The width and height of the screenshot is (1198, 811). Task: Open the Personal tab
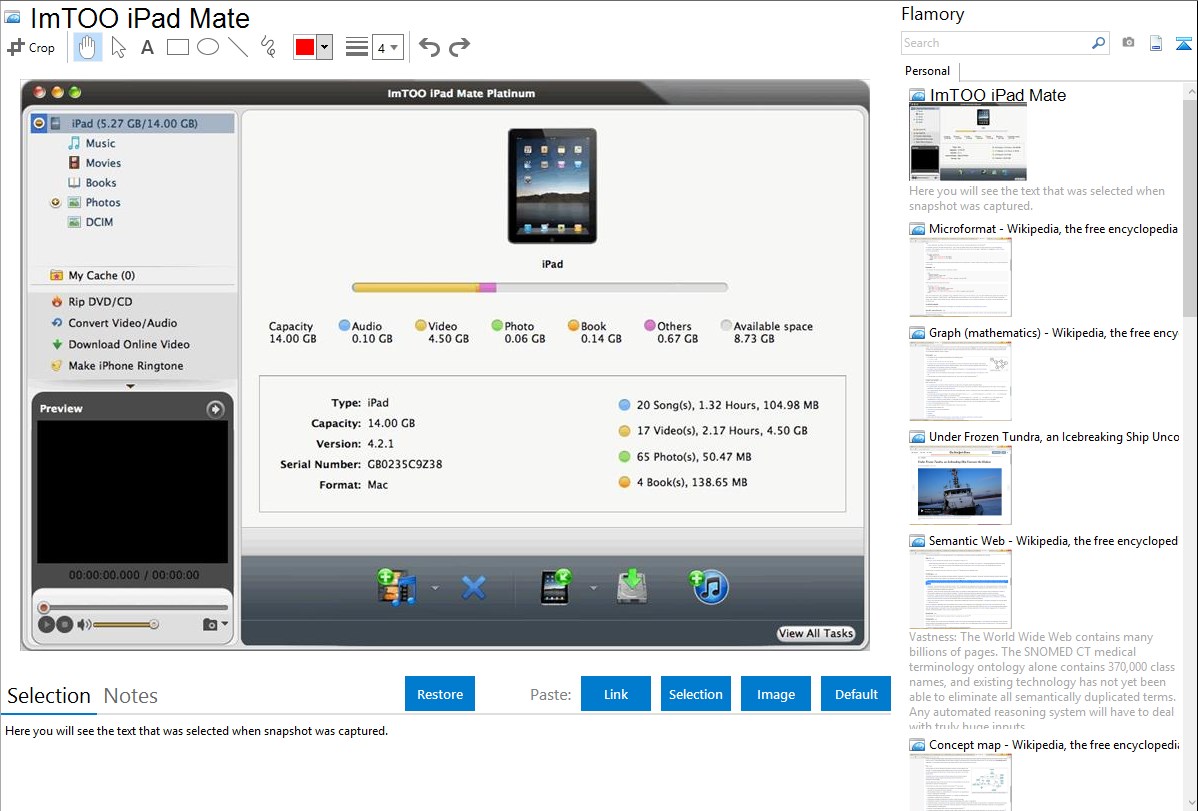click(x=927, y=71)
